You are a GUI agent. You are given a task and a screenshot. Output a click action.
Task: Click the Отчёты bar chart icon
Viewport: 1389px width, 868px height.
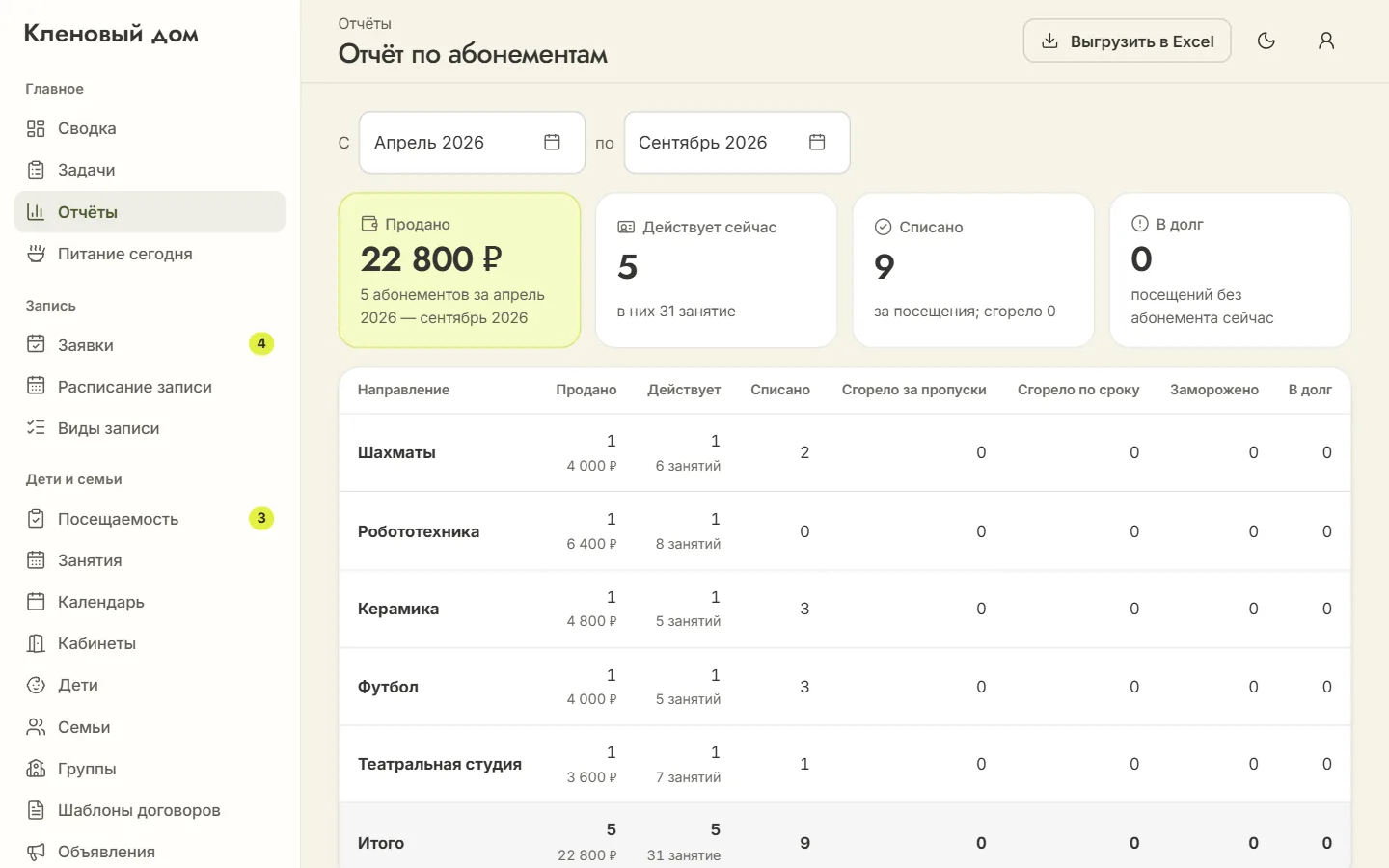coord(36,212)
